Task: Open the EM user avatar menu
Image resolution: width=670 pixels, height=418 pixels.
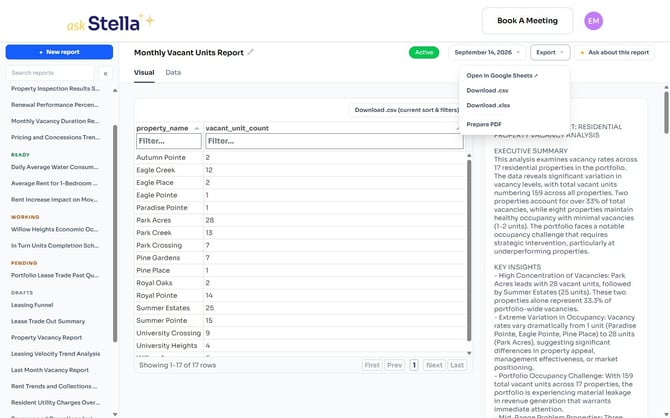Action: [x=593, y=21]
